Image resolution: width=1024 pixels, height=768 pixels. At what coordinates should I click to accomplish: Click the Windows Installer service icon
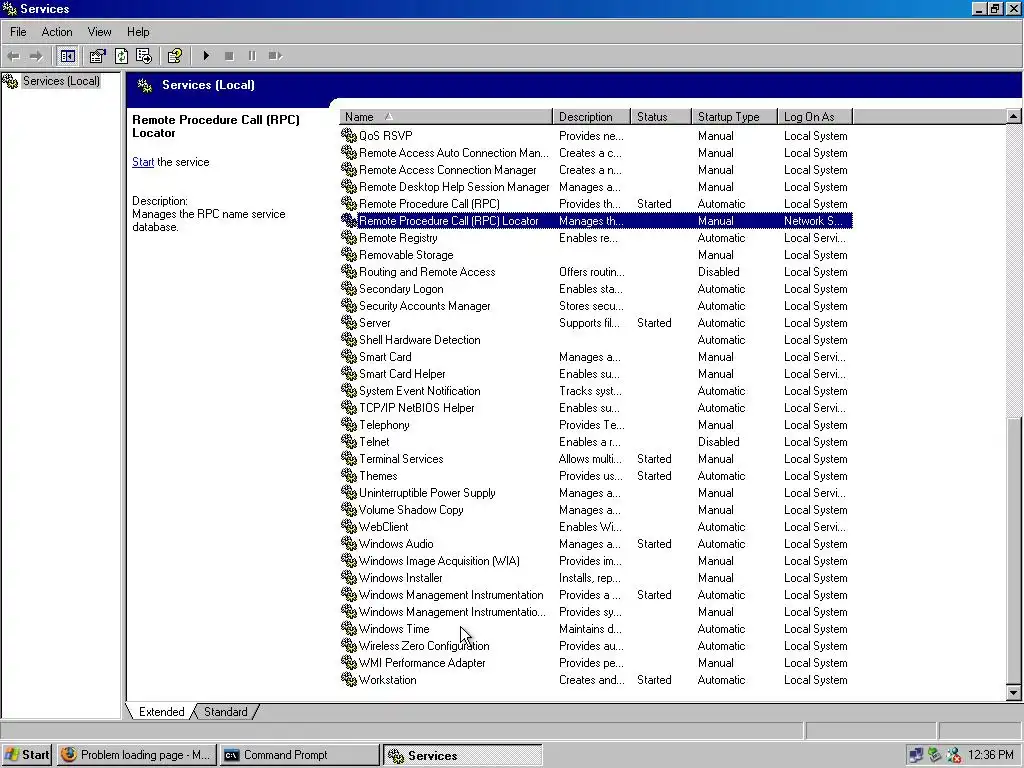click(x=349, y=577)
